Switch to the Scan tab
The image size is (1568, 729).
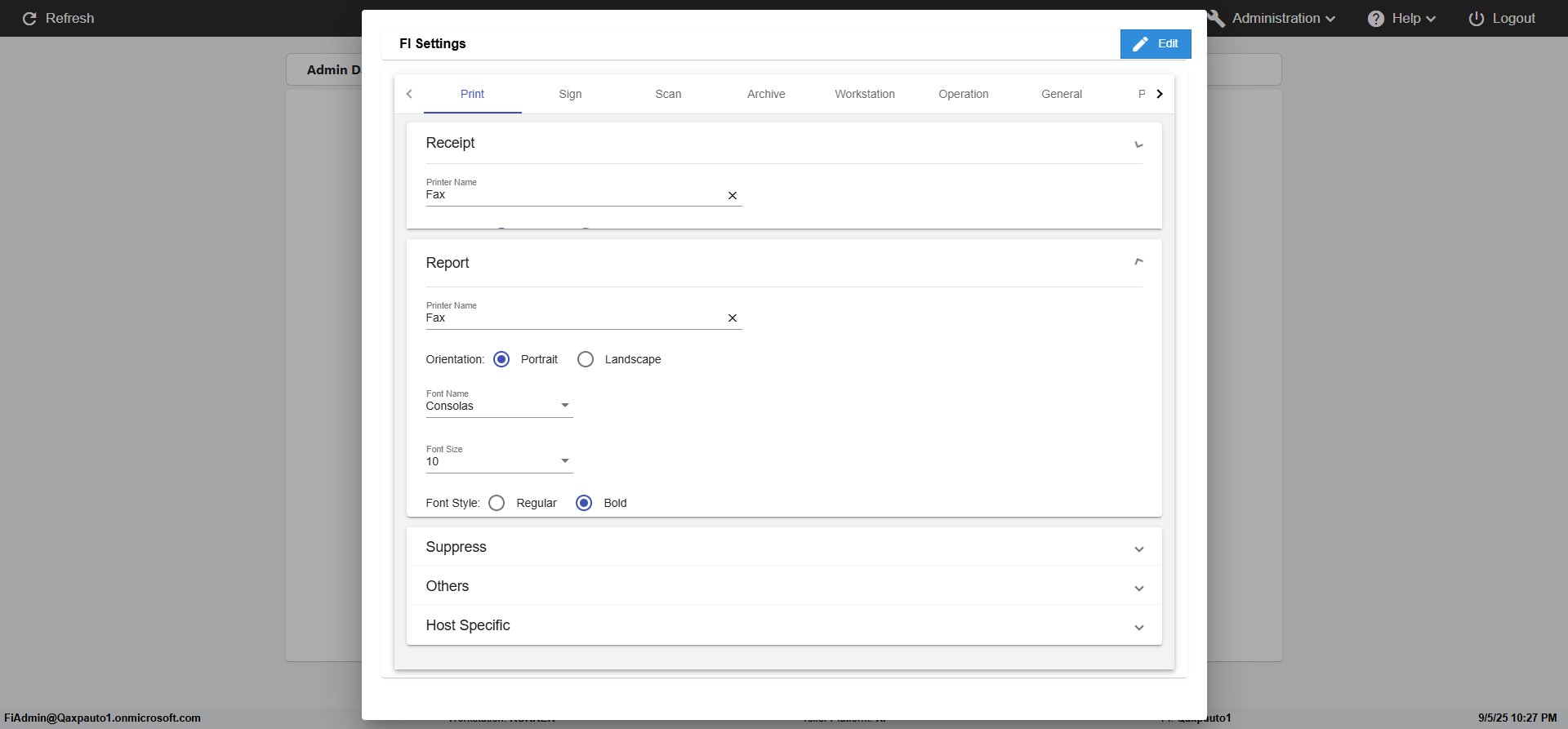(x=668, y=94)
